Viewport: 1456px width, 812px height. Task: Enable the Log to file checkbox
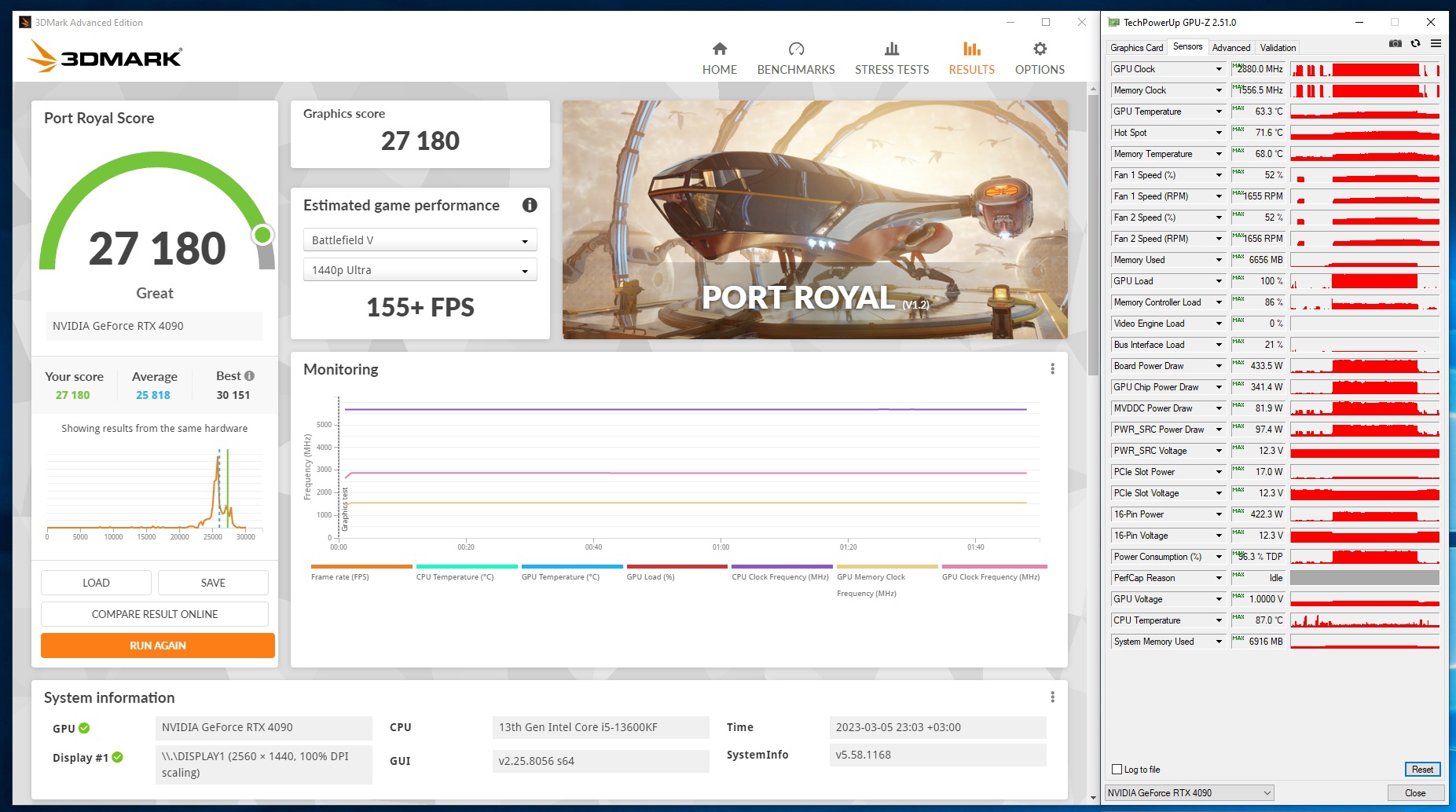pos(1117,770)
